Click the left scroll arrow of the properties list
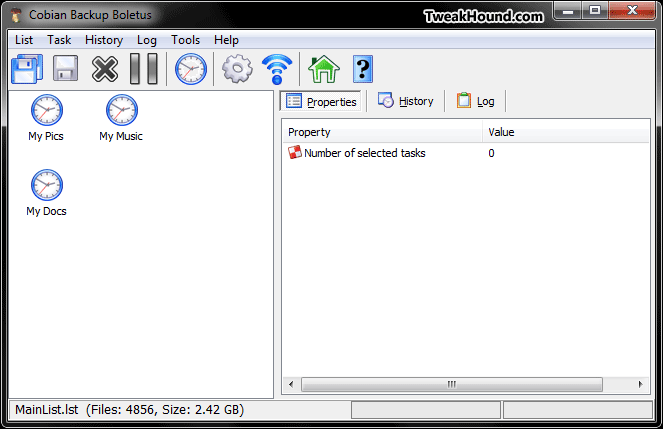The height and width of the screenshot is (429, 663). tap(291, 384)
